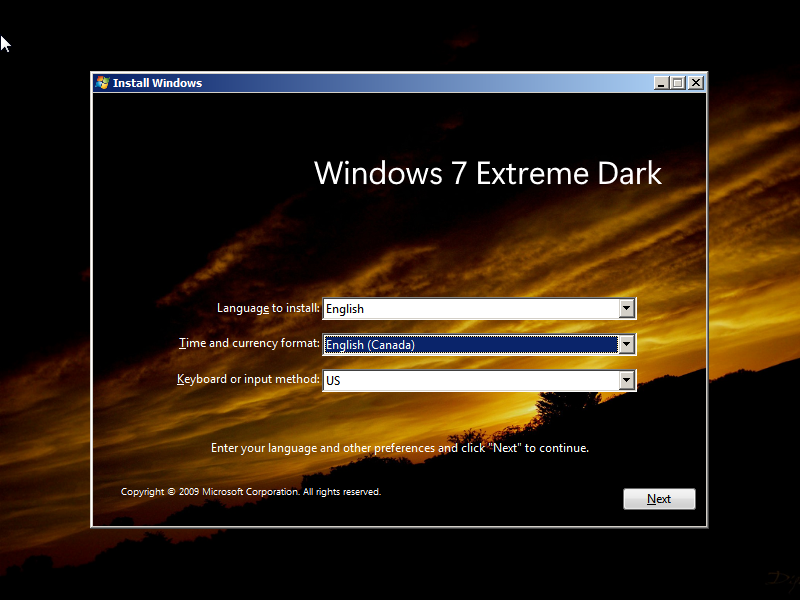
Task: Click the Microsoft copyright notice text
Action: click(251, 492)
